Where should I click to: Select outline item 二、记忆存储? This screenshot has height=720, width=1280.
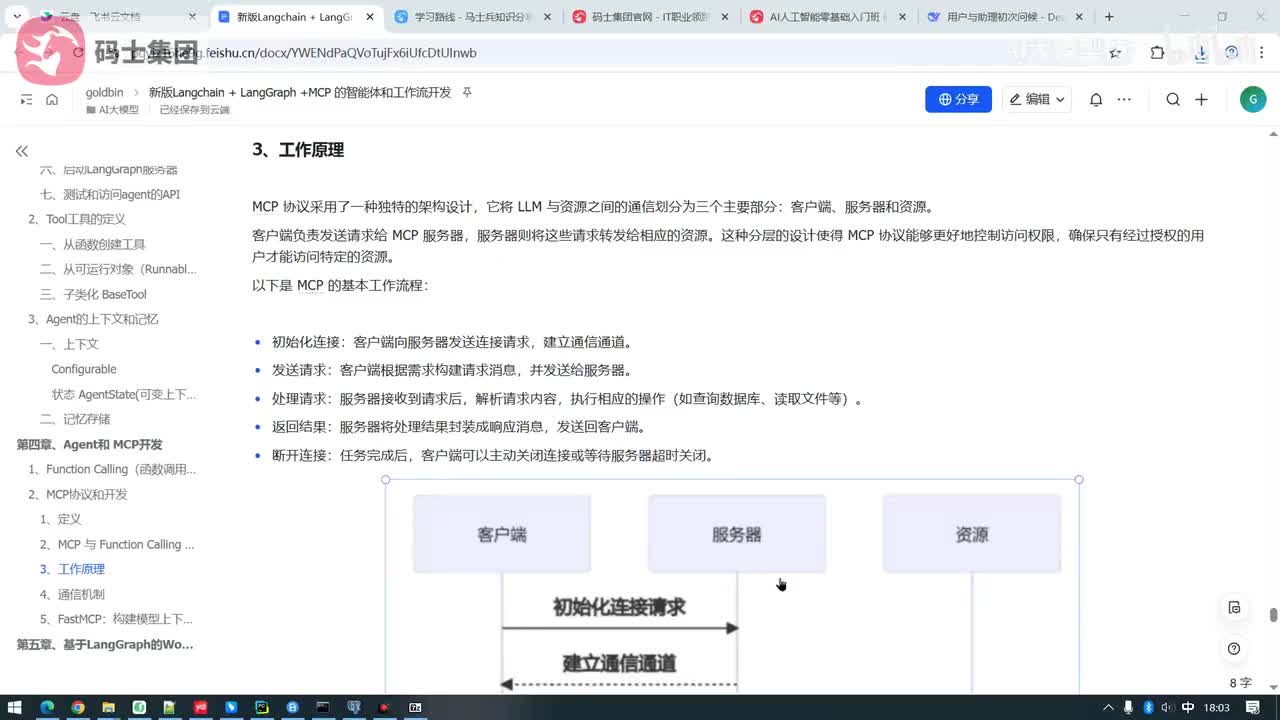click(75, 419)
